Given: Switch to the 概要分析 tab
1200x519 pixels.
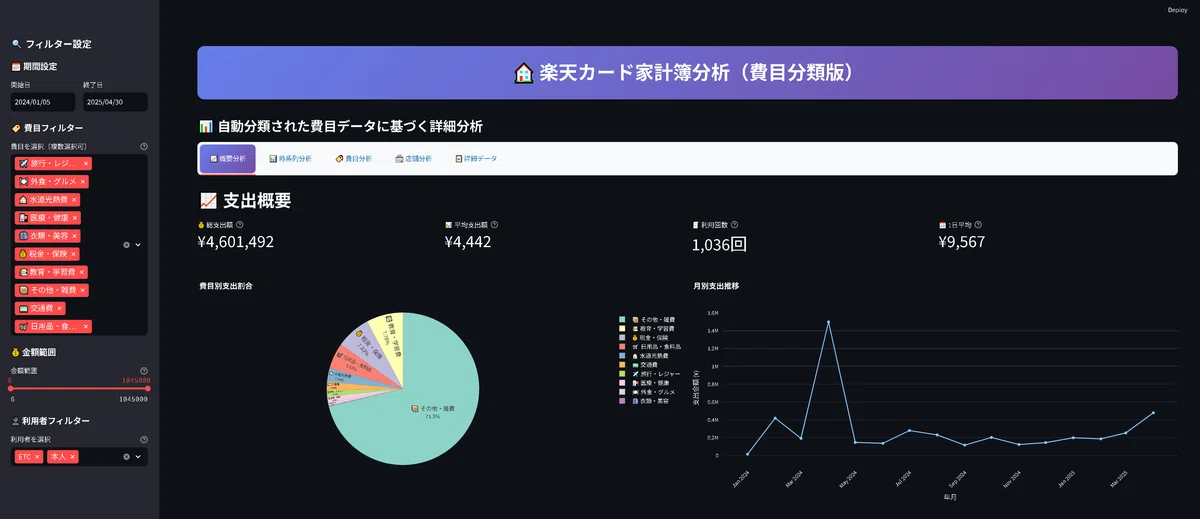Looking at the screenshot, I should click(227, 159).
